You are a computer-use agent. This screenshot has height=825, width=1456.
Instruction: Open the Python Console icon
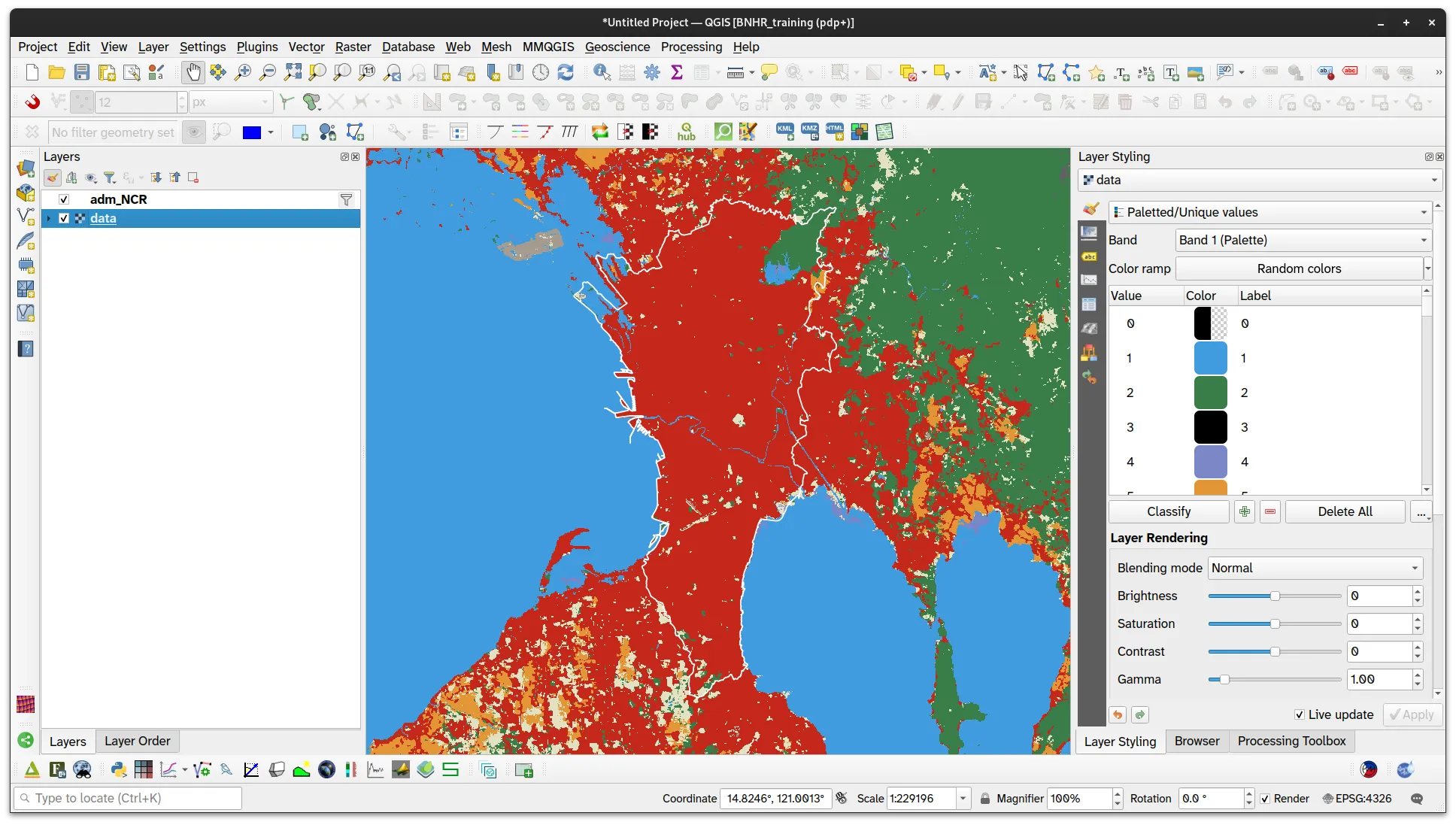coord(118,769)
